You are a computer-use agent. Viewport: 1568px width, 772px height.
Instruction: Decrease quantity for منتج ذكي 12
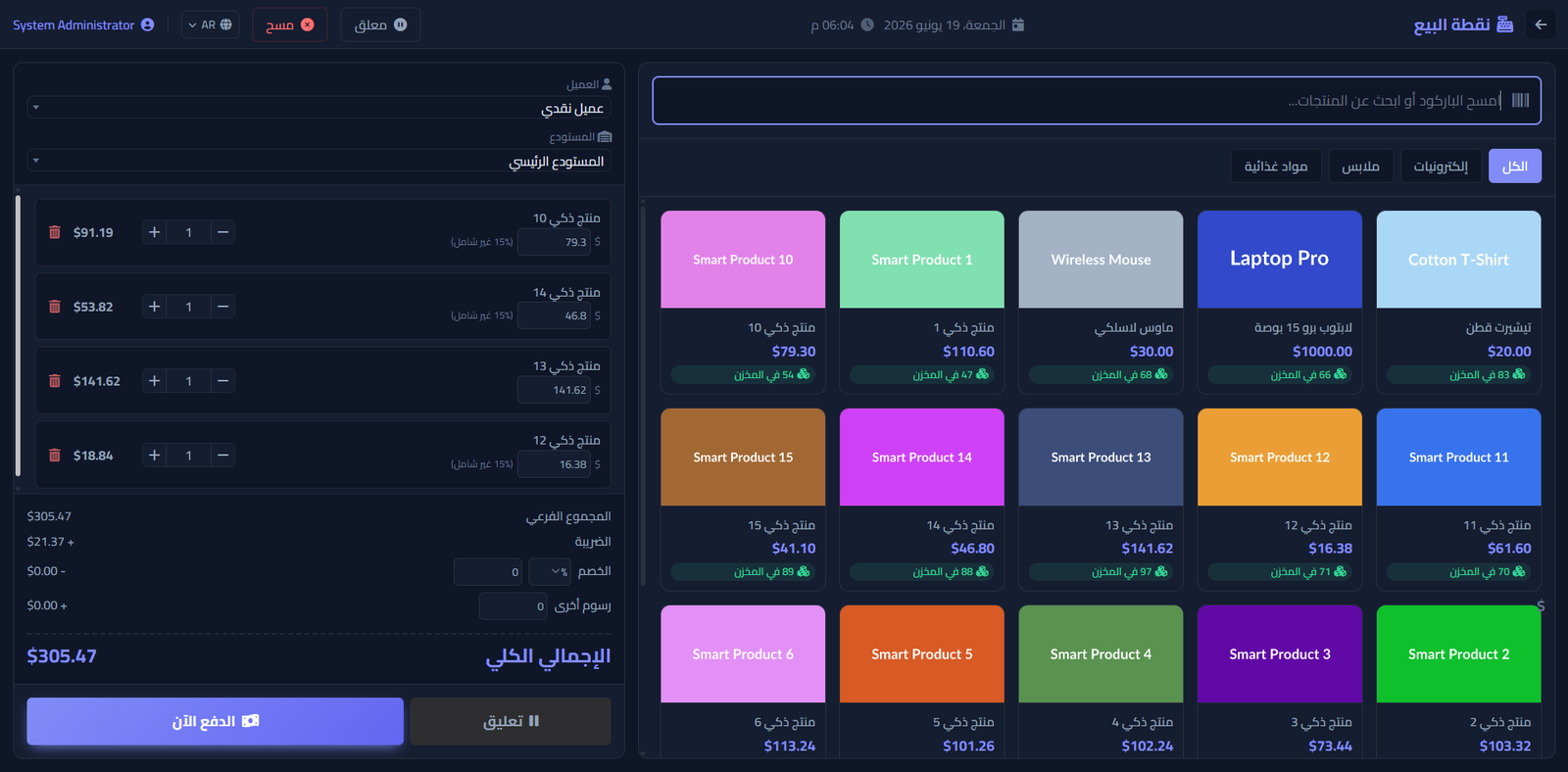click(223, 456)
